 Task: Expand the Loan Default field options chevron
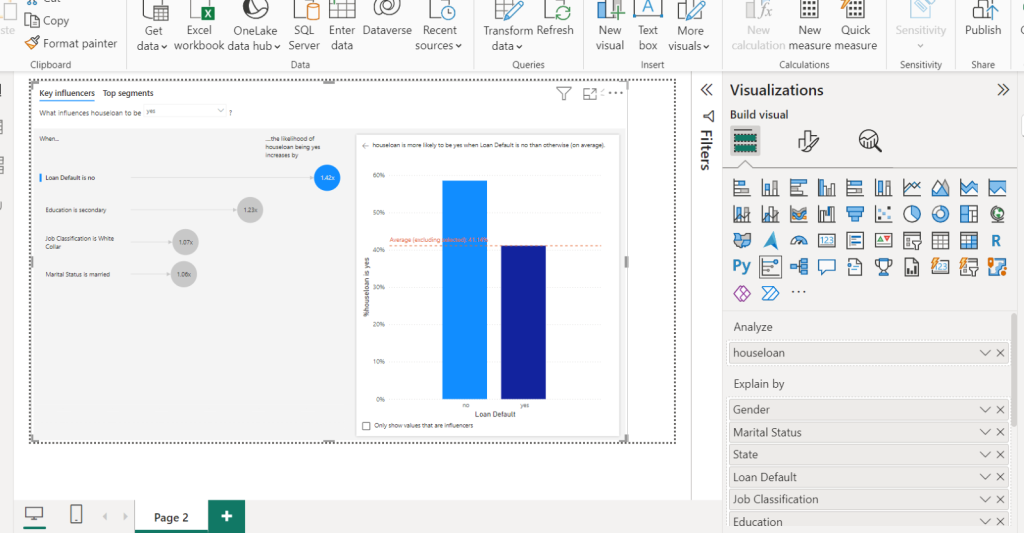(985, 477)
